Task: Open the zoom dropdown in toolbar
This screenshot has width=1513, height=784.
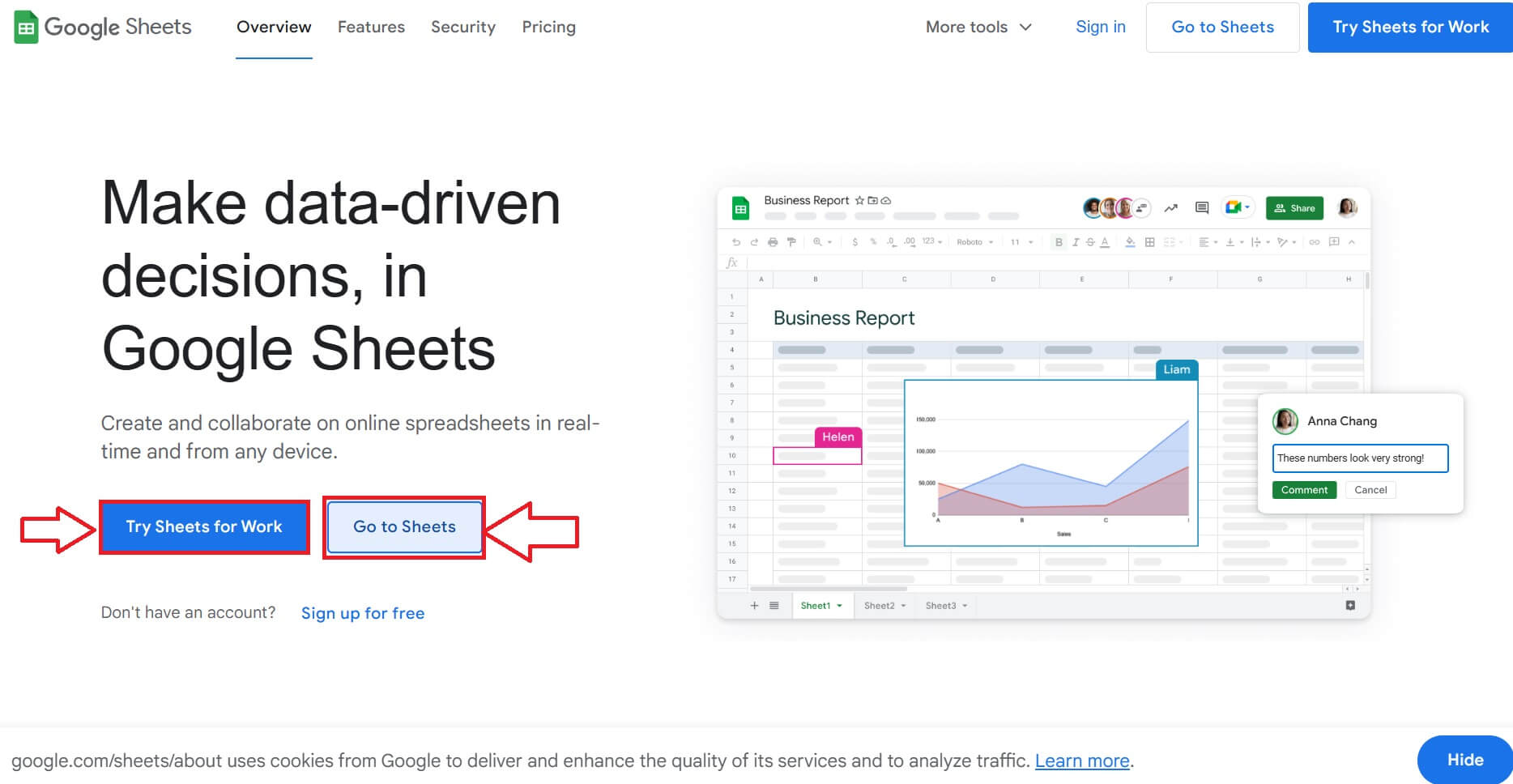Action: click(x=822, y=242)
